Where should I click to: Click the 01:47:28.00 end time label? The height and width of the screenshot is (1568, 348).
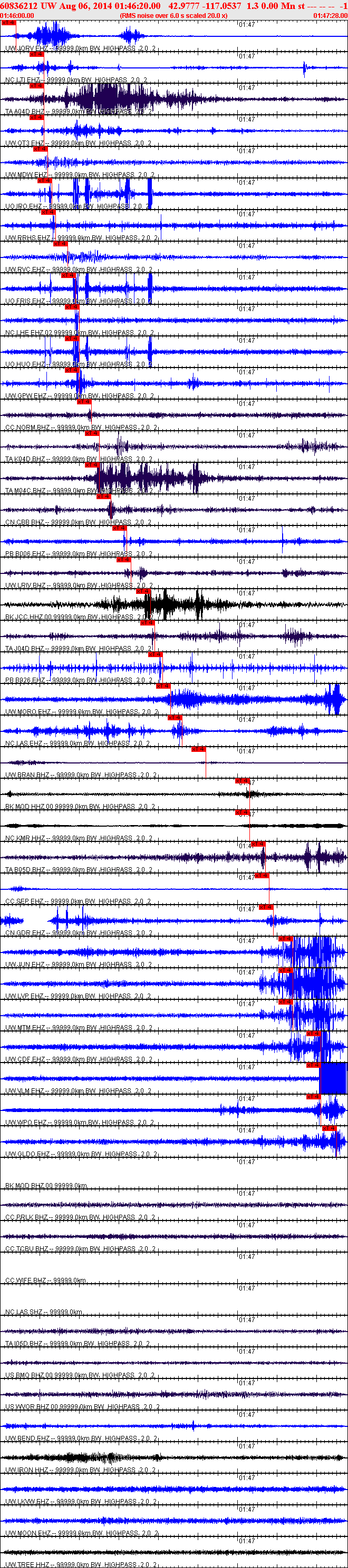[x=330, y=16]
